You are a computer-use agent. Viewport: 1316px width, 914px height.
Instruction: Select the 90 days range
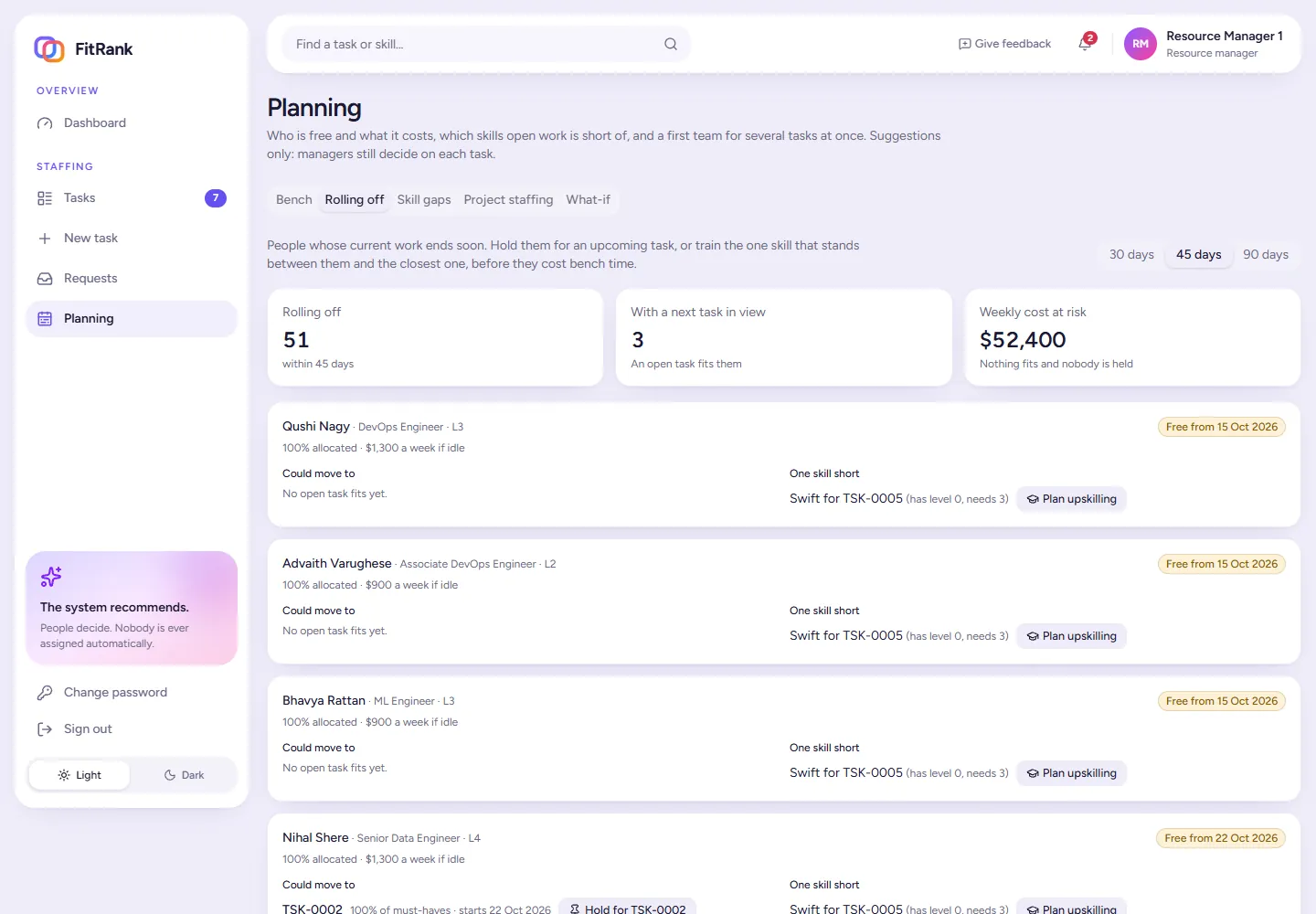1266,255
